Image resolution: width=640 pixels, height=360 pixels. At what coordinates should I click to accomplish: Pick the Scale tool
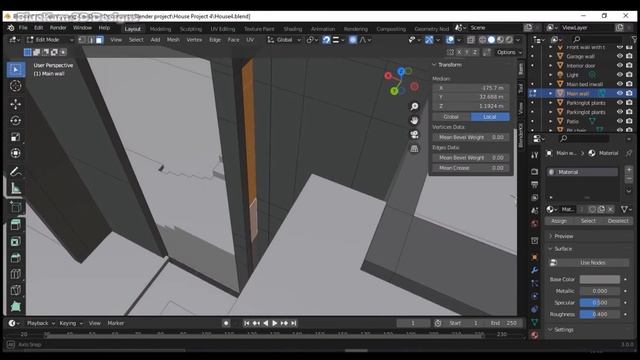(16, 137)
